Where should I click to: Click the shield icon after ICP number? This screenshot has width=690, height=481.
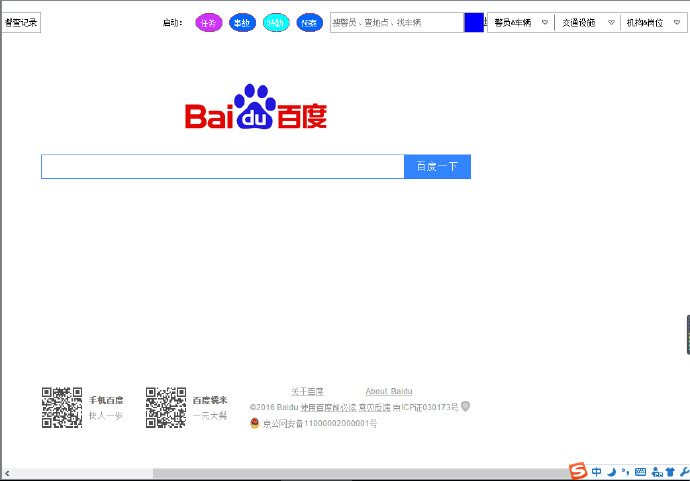click(x=465, y=406)
